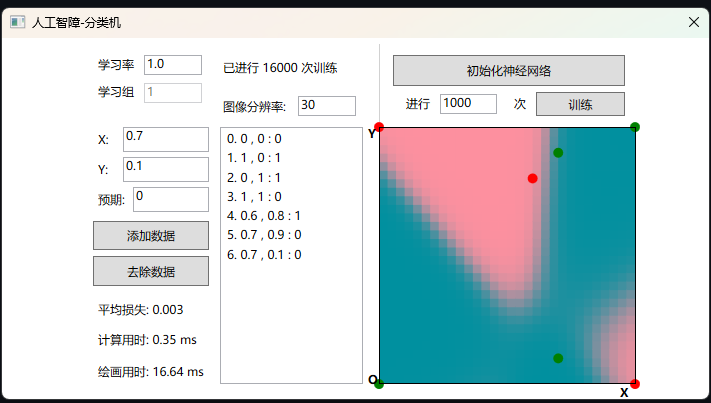Click the X coordinate input field
711x403 pixels.
pos(166,139)
